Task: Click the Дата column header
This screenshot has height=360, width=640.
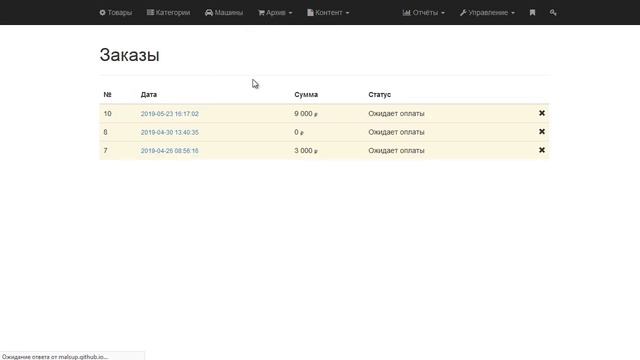Action: (149, 94)
